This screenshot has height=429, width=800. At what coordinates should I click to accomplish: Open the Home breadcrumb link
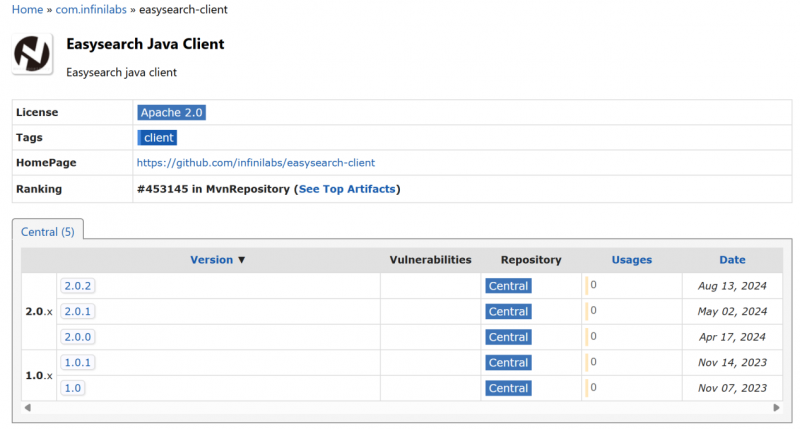27,9
